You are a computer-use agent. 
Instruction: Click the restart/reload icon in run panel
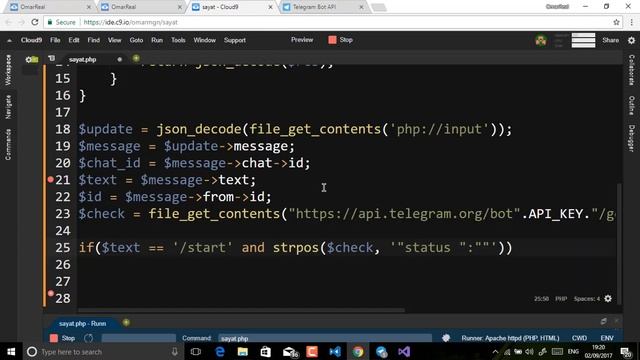tap(89, 338)
